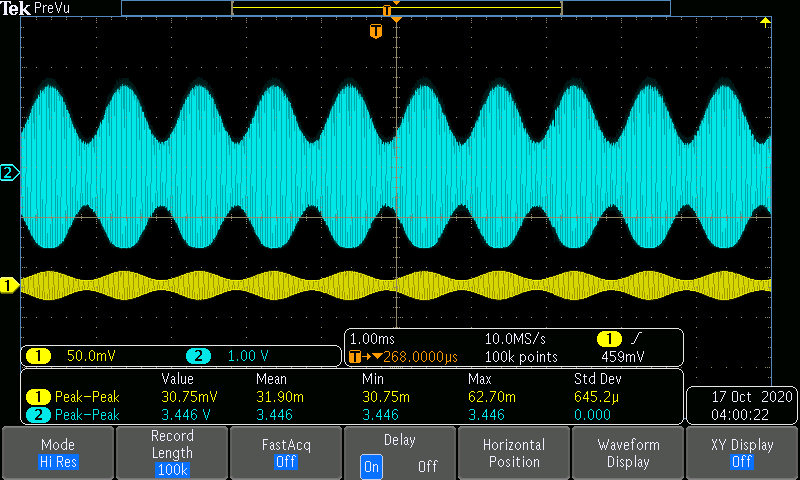The image size is (800, 480).
Task: Click the 645.2µ standard deviation value
Action: (x=596, y=397)
